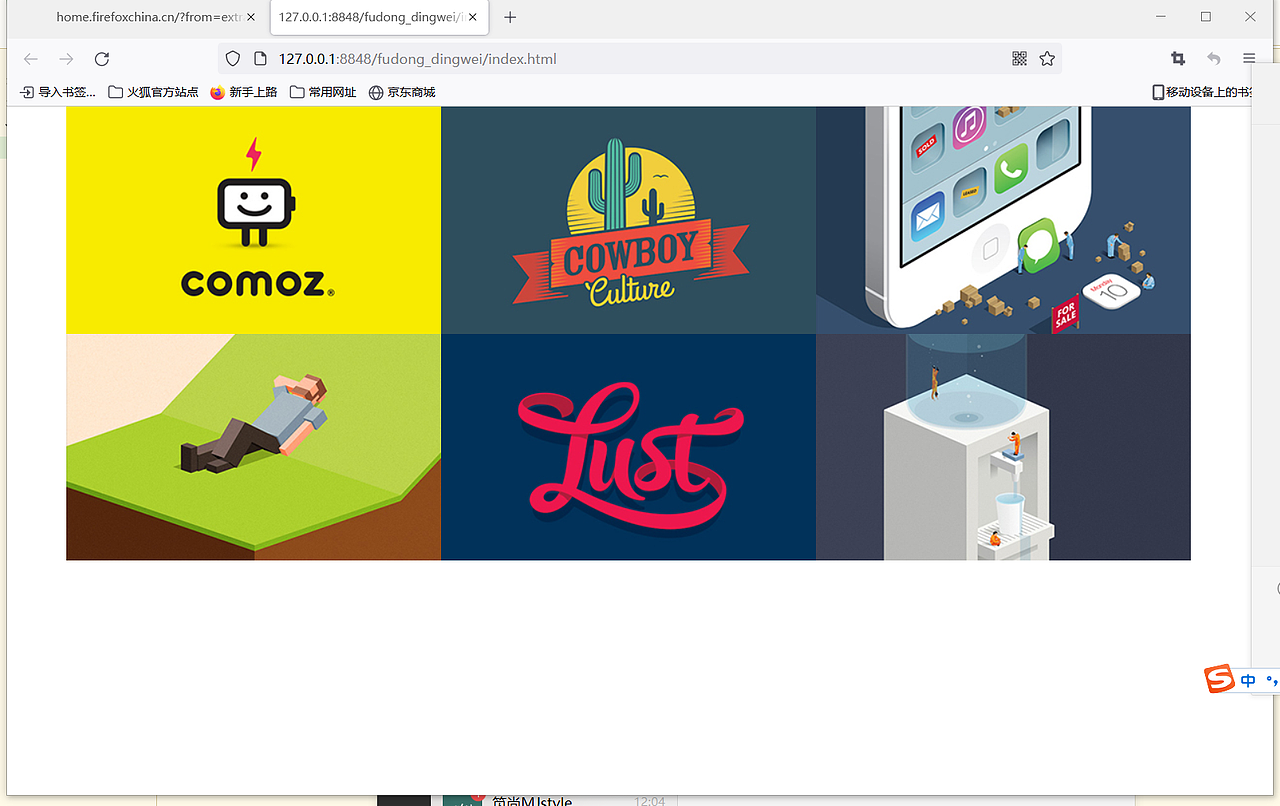Click the Cowboy Culture cactus image
Screen dimensions: 1280x806
coord(628,220)
